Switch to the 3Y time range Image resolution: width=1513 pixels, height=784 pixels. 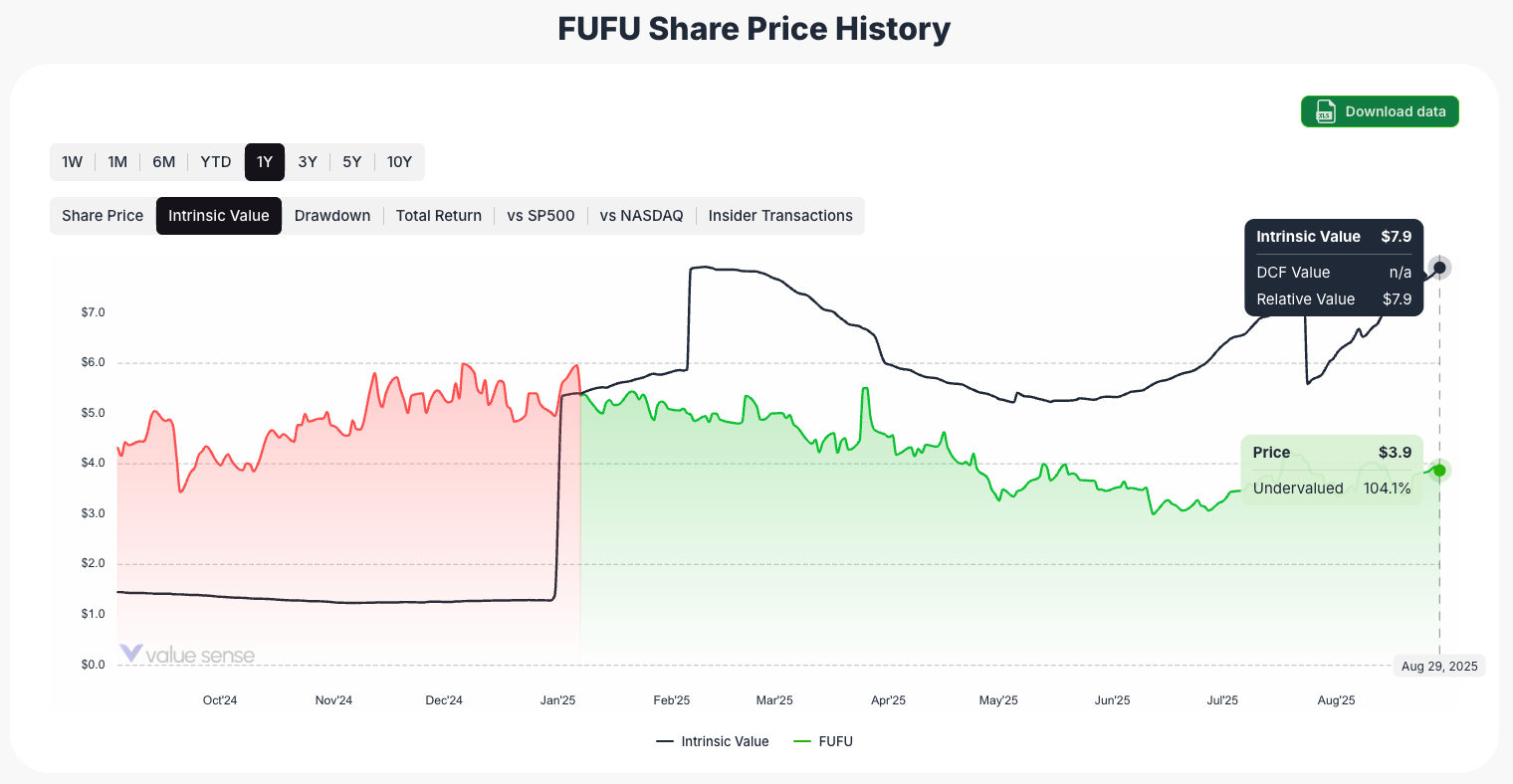click(x=308, y=161)
